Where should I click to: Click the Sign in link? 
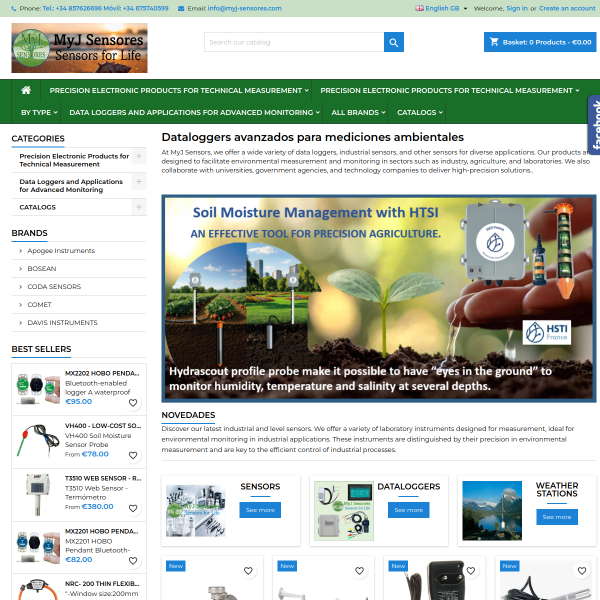click(x=517, y=8)
